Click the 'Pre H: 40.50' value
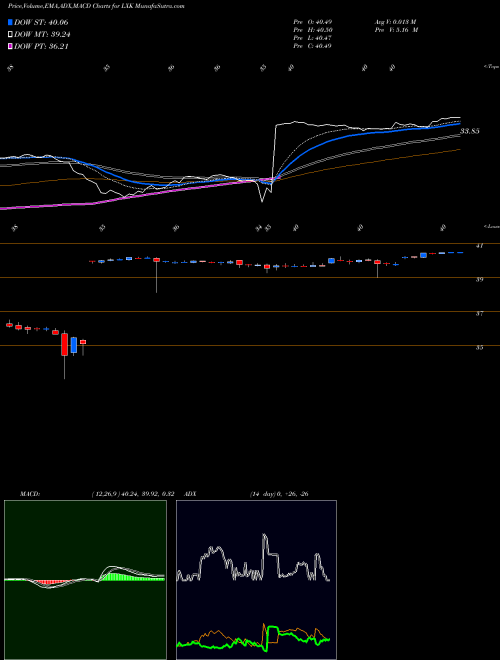 tap(312, 30)
